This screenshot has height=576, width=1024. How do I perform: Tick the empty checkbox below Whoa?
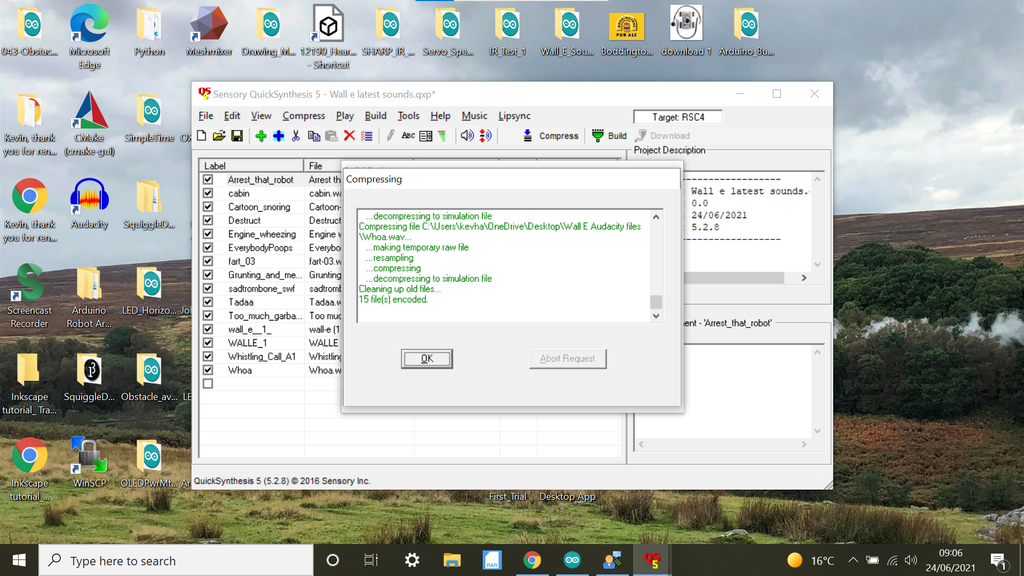coord(208,384)
